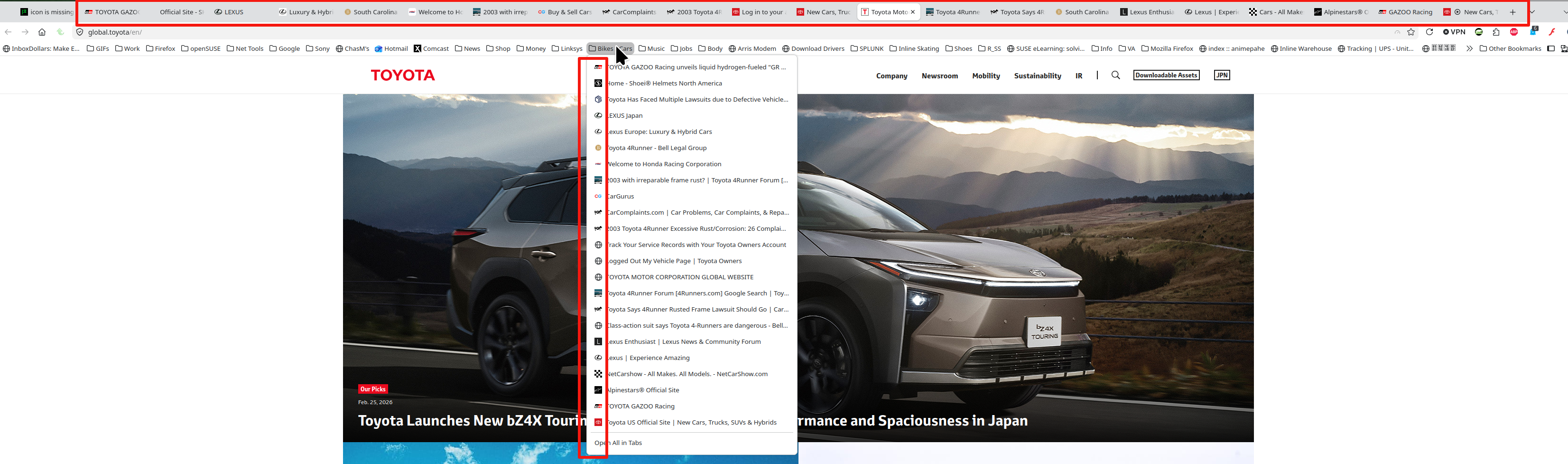Toggle the VPN button in toolbar
This screenshot has width=1568, height=464.
point(1454,32)
